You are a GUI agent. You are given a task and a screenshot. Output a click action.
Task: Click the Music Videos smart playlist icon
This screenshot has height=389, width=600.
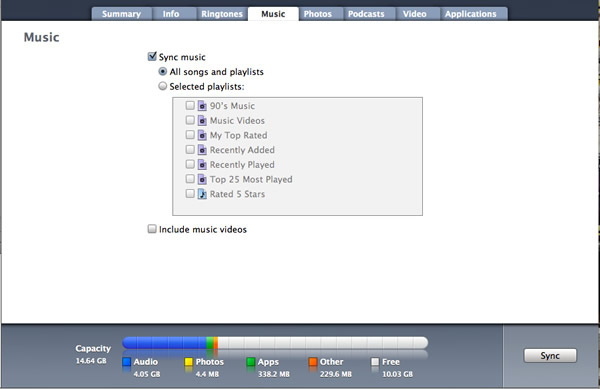tap(202, 120)
